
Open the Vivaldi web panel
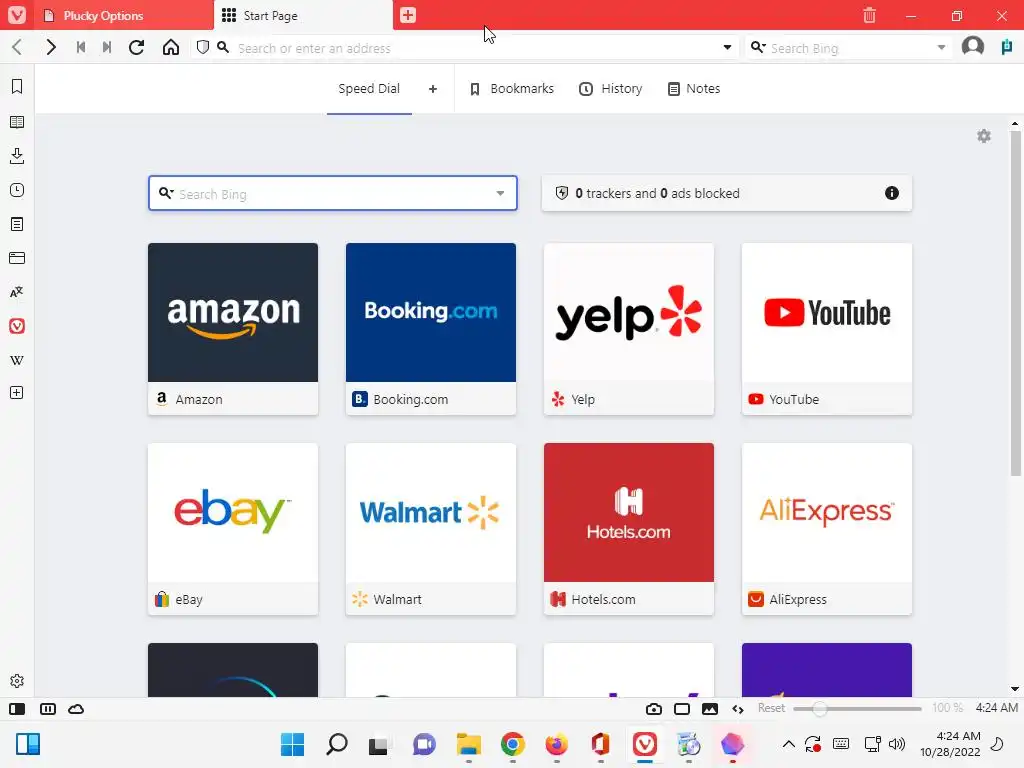17,326
